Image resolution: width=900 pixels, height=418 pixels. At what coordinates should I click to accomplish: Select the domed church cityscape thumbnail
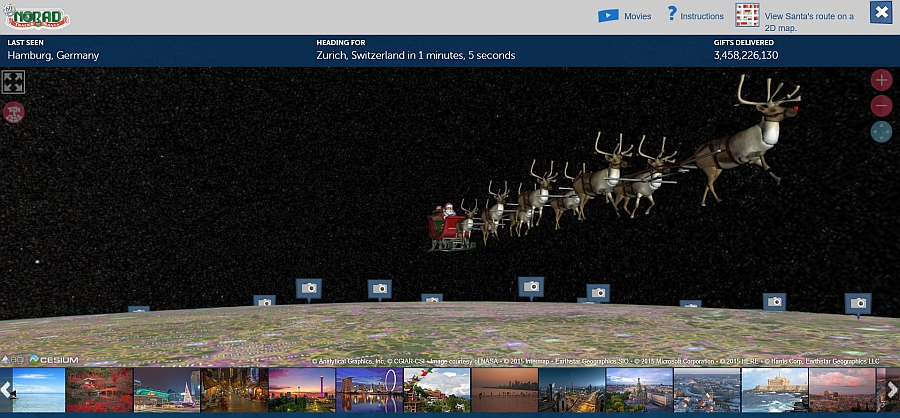(x=639, y=390)
